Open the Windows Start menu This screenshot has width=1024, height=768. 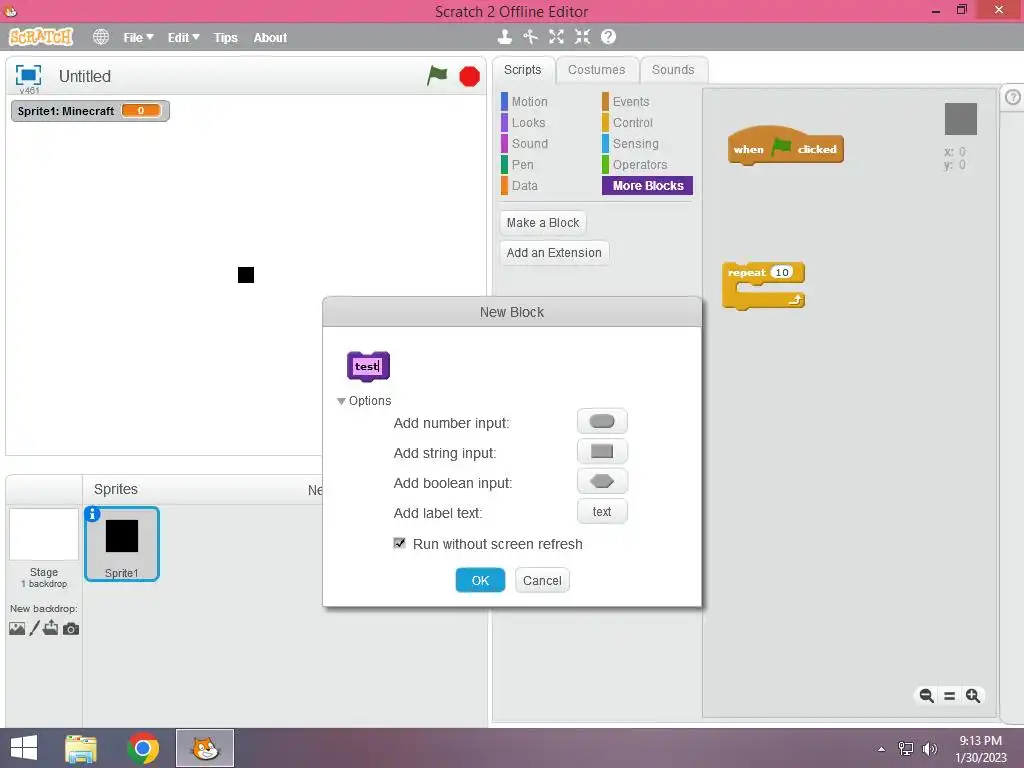pos(24,748)
